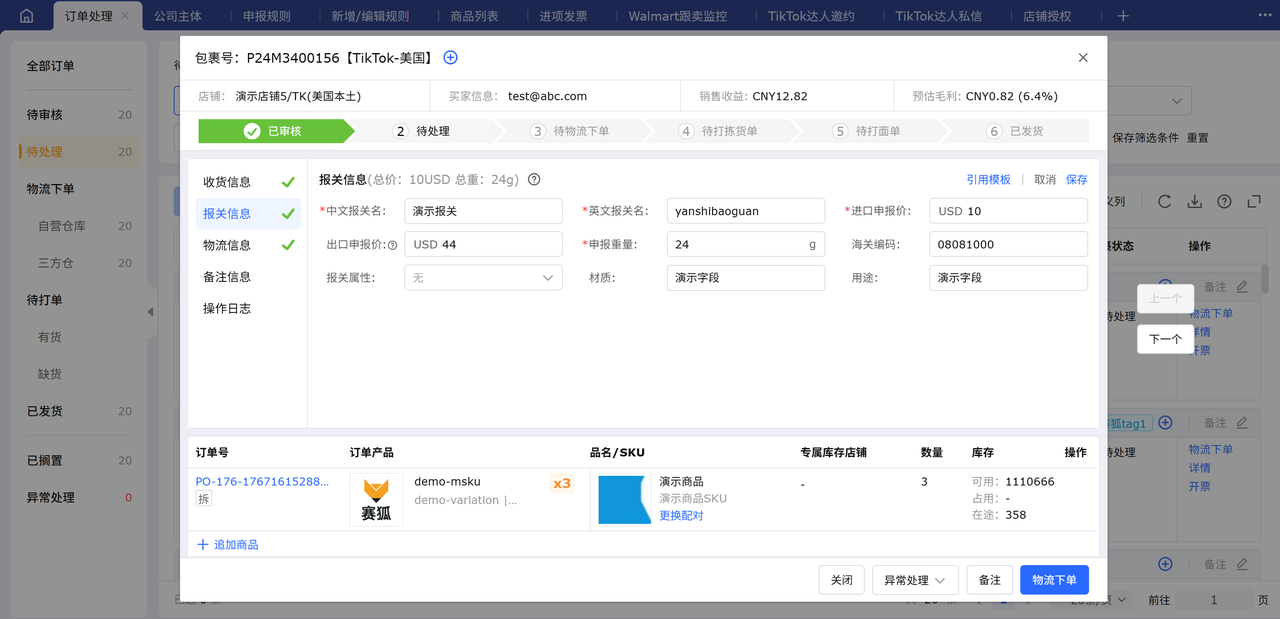The image size is (1280, 619).
Task: Click the home icon in the tab bar
Action: (x=26, y=16)
